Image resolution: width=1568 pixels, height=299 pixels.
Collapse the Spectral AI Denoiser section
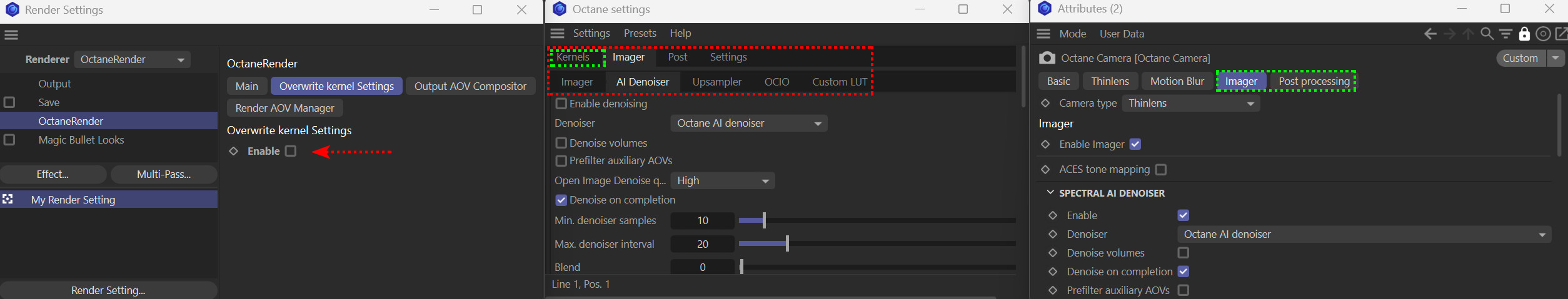coord(1050,193)
